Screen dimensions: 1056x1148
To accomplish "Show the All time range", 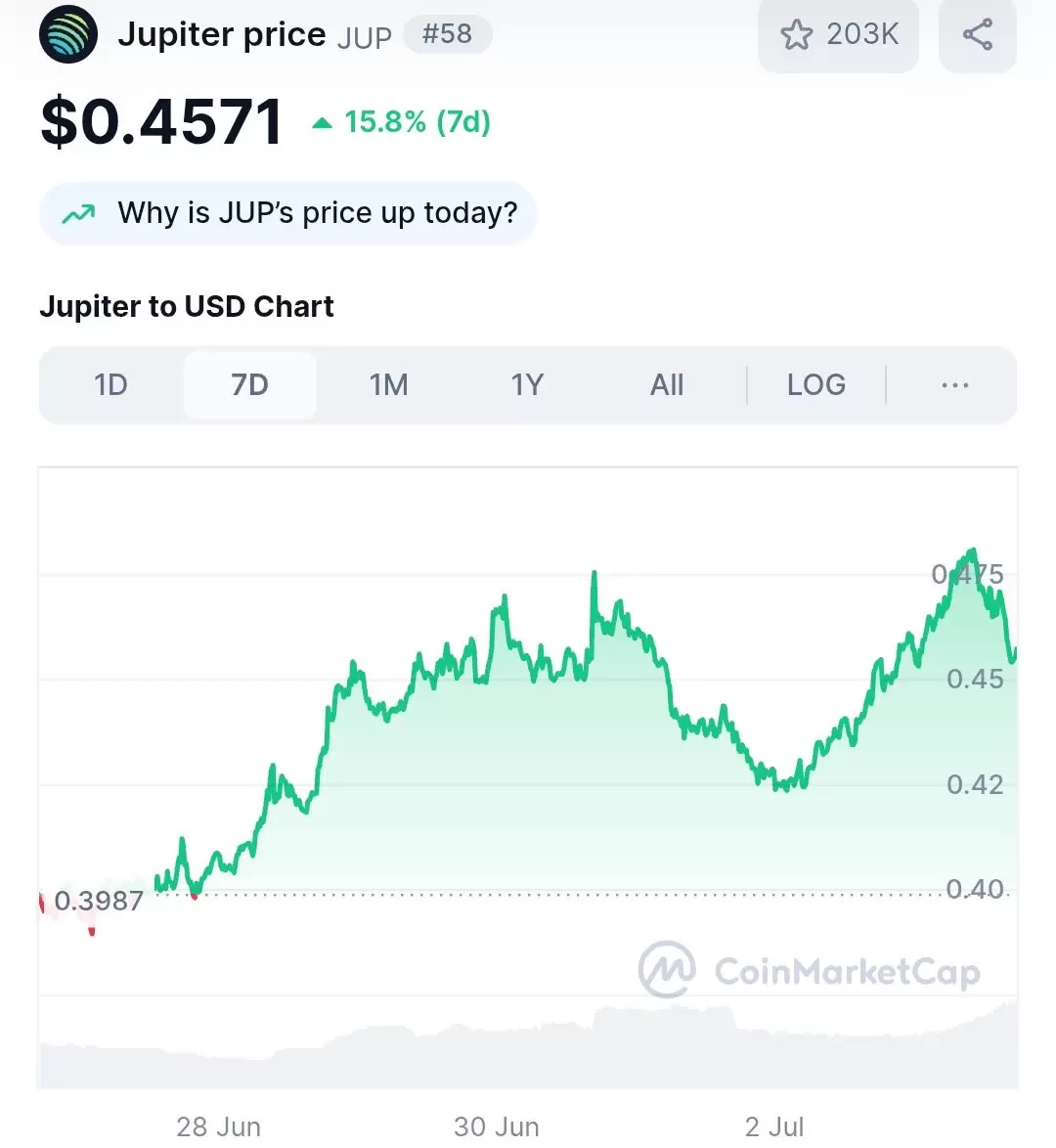I will [x=667, y=385].
